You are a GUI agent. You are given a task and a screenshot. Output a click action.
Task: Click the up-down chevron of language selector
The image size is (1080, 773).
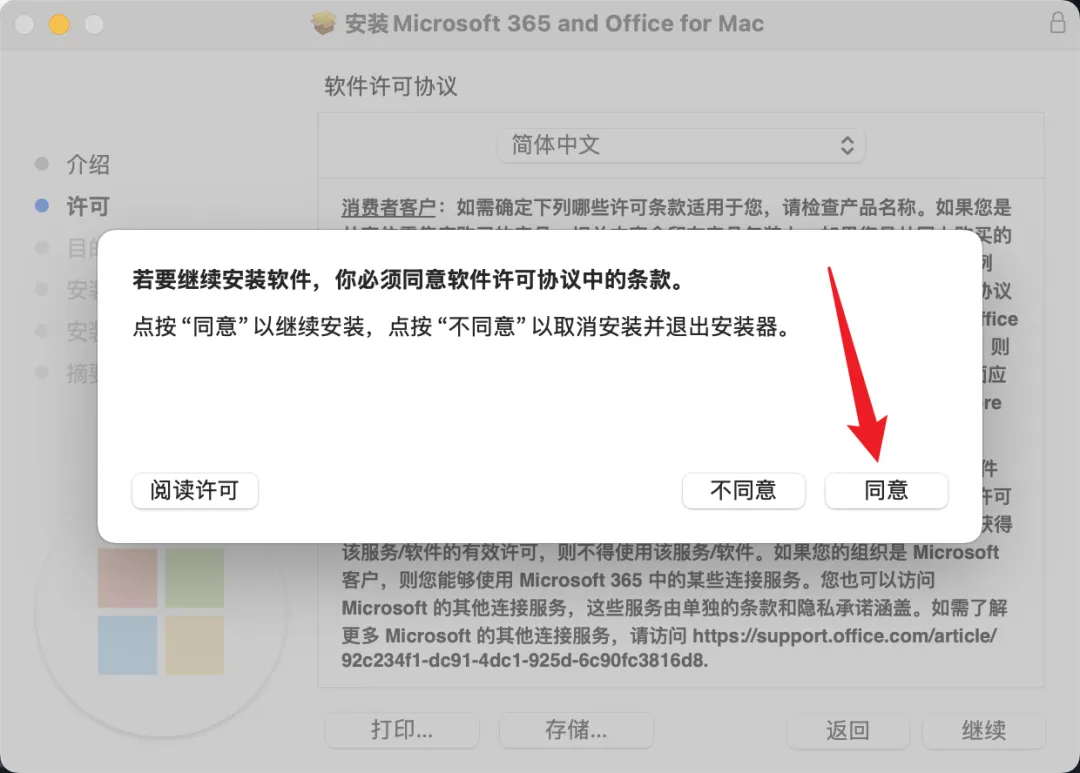[847, 145]
